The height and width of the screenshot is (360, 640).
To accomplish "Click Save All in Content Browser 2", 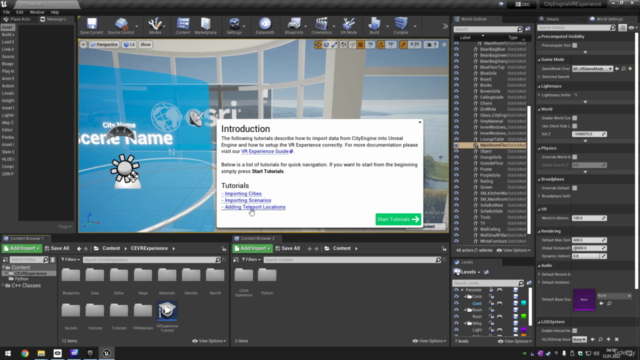I will pos(288,248).
